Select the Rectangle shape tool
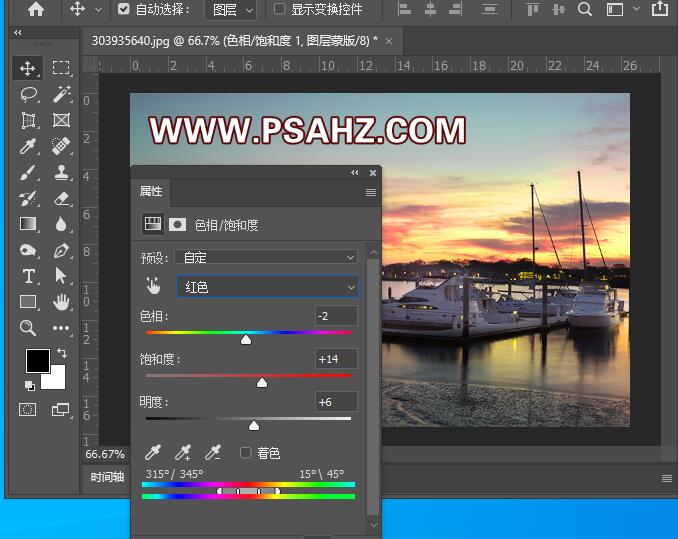Image resolution: width=678 pixels, height=539 pixels. point(28,302)
